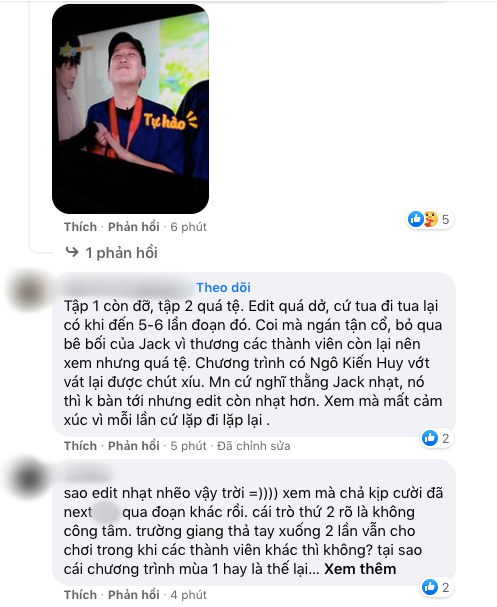The height and width of the screenshot is (607, 497).
Task: Expand the 1 phản hồi replies
Action: pos(121,253)
